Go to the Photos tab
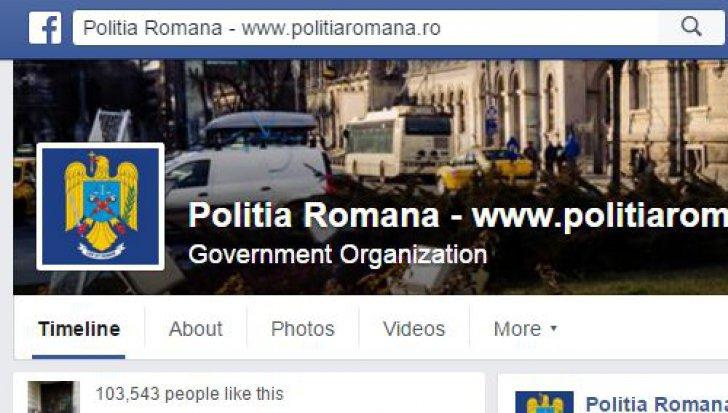Viewport: 728px width, 413px height. 303,329
